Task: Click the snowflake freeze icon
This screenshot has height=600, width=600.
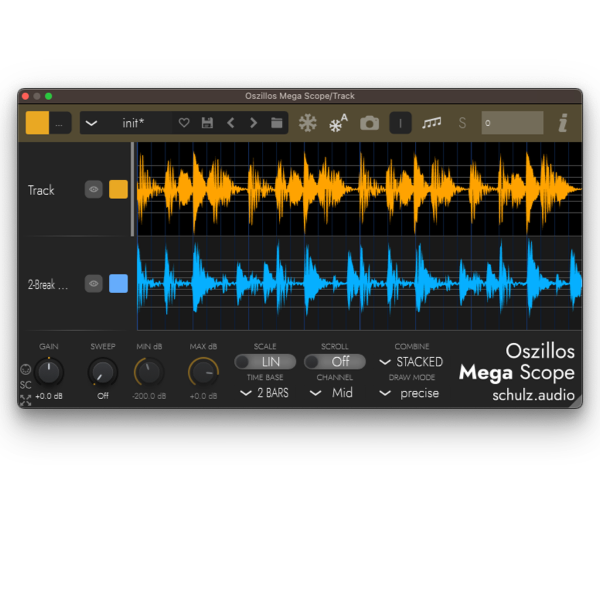Action: coord(308,123)
